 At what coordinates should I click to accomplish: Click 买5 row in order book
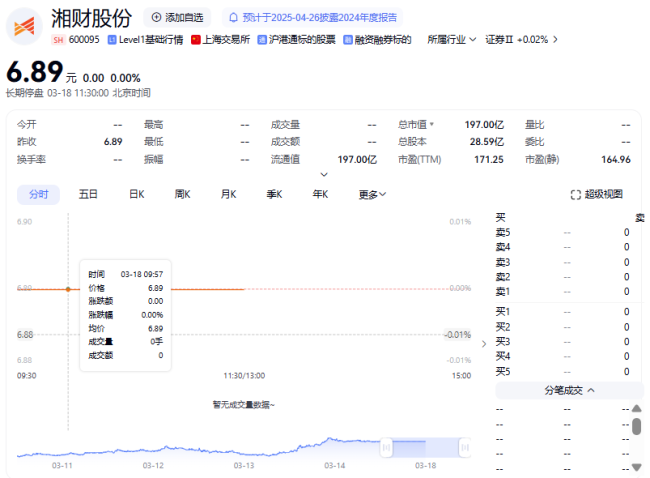click(x=562, y=371)
